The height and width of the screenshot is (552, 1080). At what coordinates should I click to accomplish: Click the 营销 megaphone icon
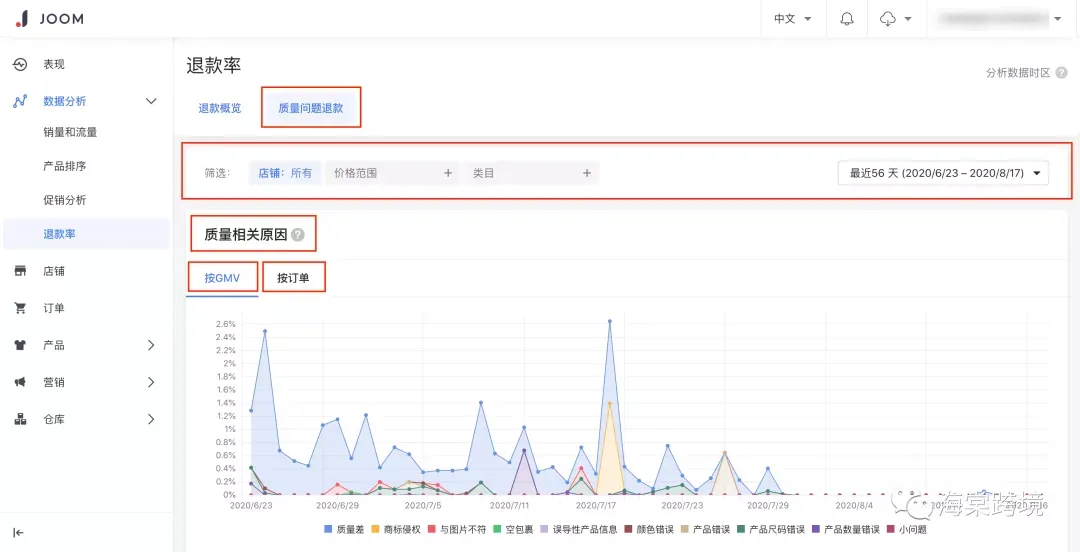click(x=20, y=382)
